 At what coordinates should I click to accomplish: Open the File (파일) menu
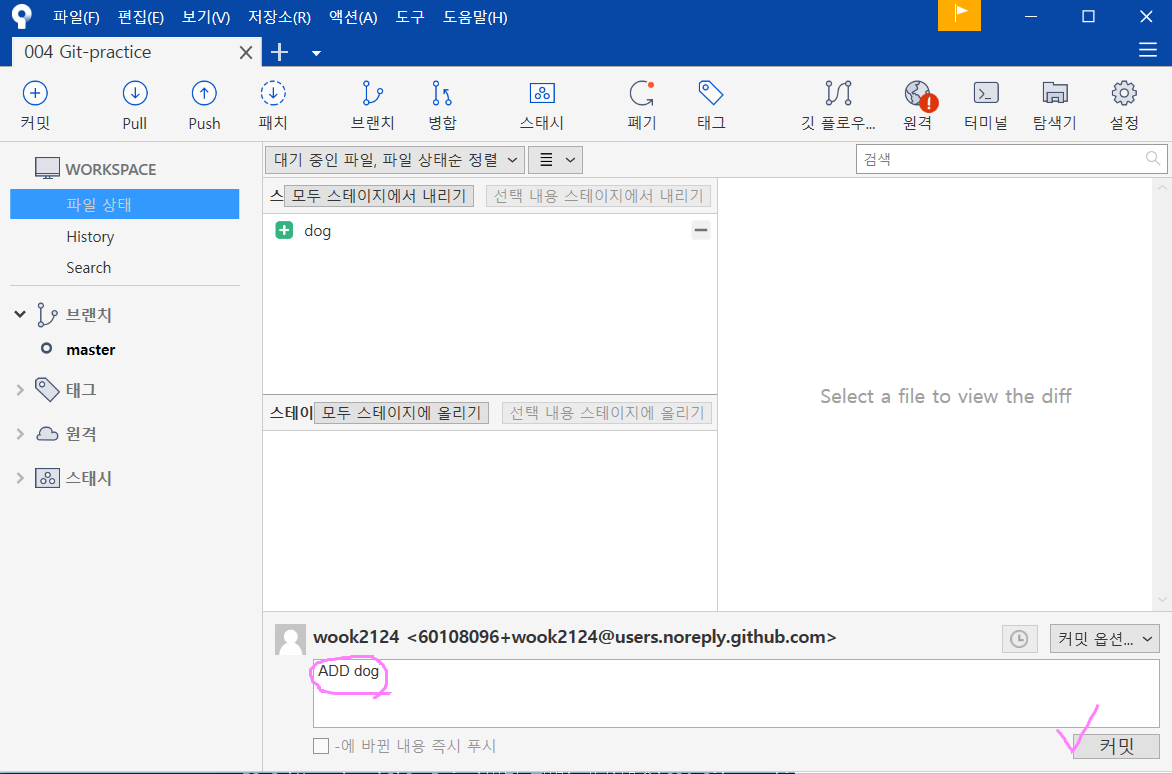76,16
